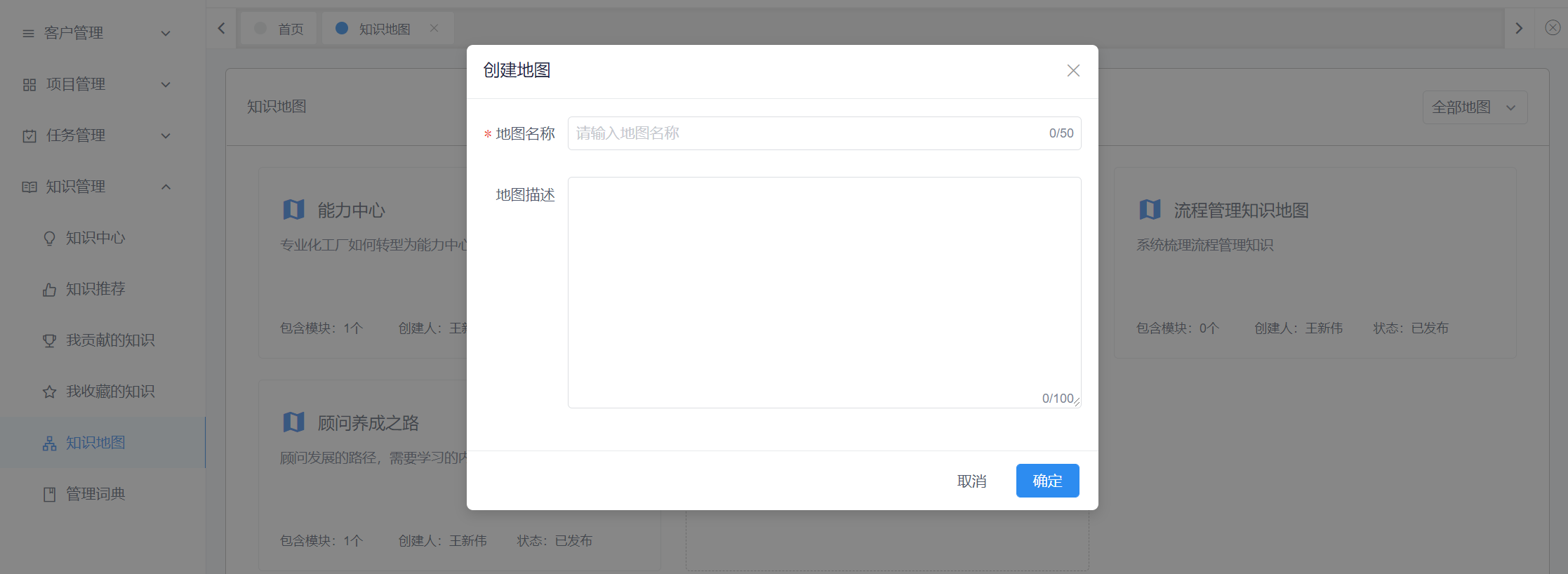This screenshot has height=574, width=1568.
Task: Click the trophy icon beside 我贡献的知识
Action: pos(49,341)
